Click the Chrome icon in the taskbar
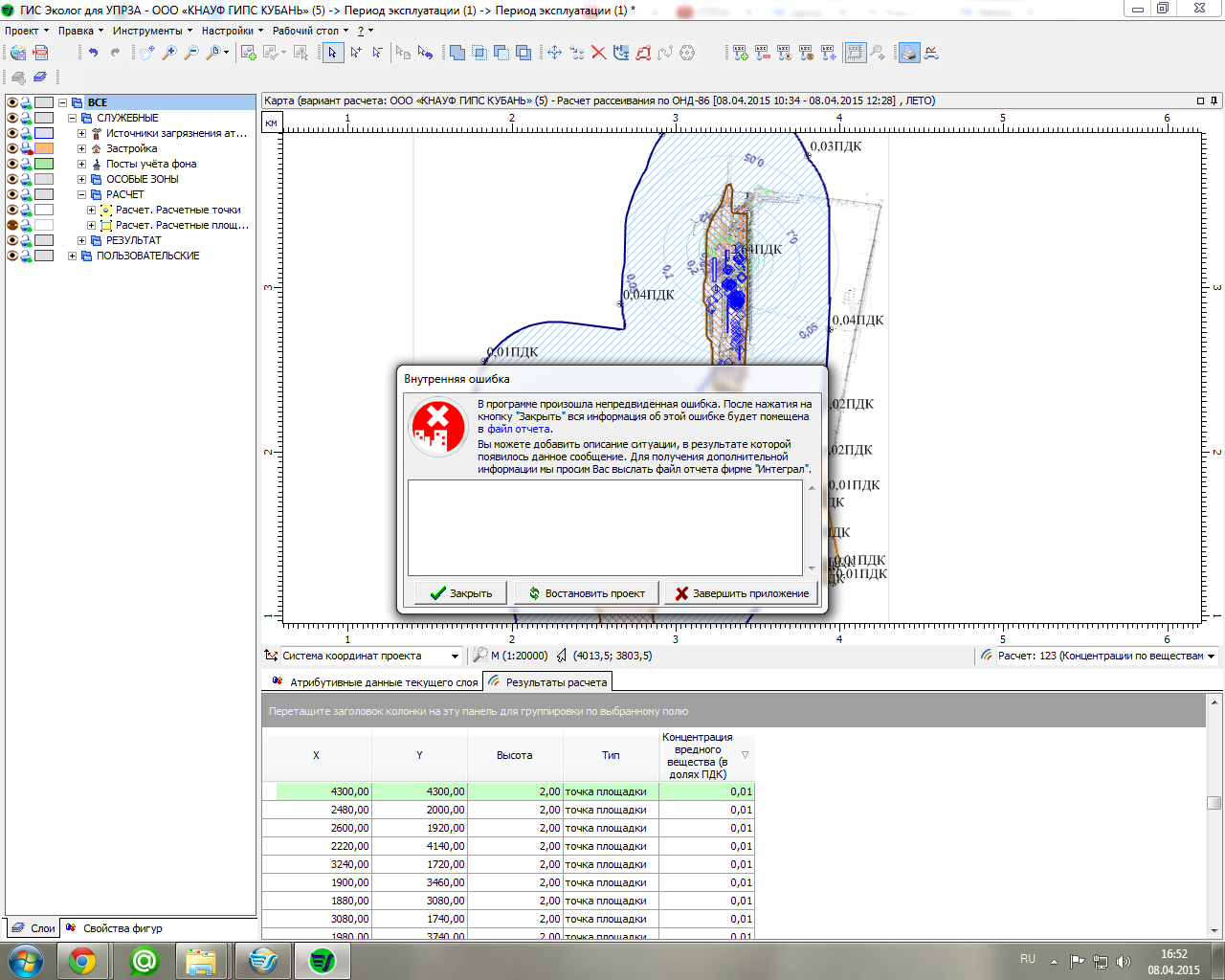 pyautogui.click(x=82, y=960)
